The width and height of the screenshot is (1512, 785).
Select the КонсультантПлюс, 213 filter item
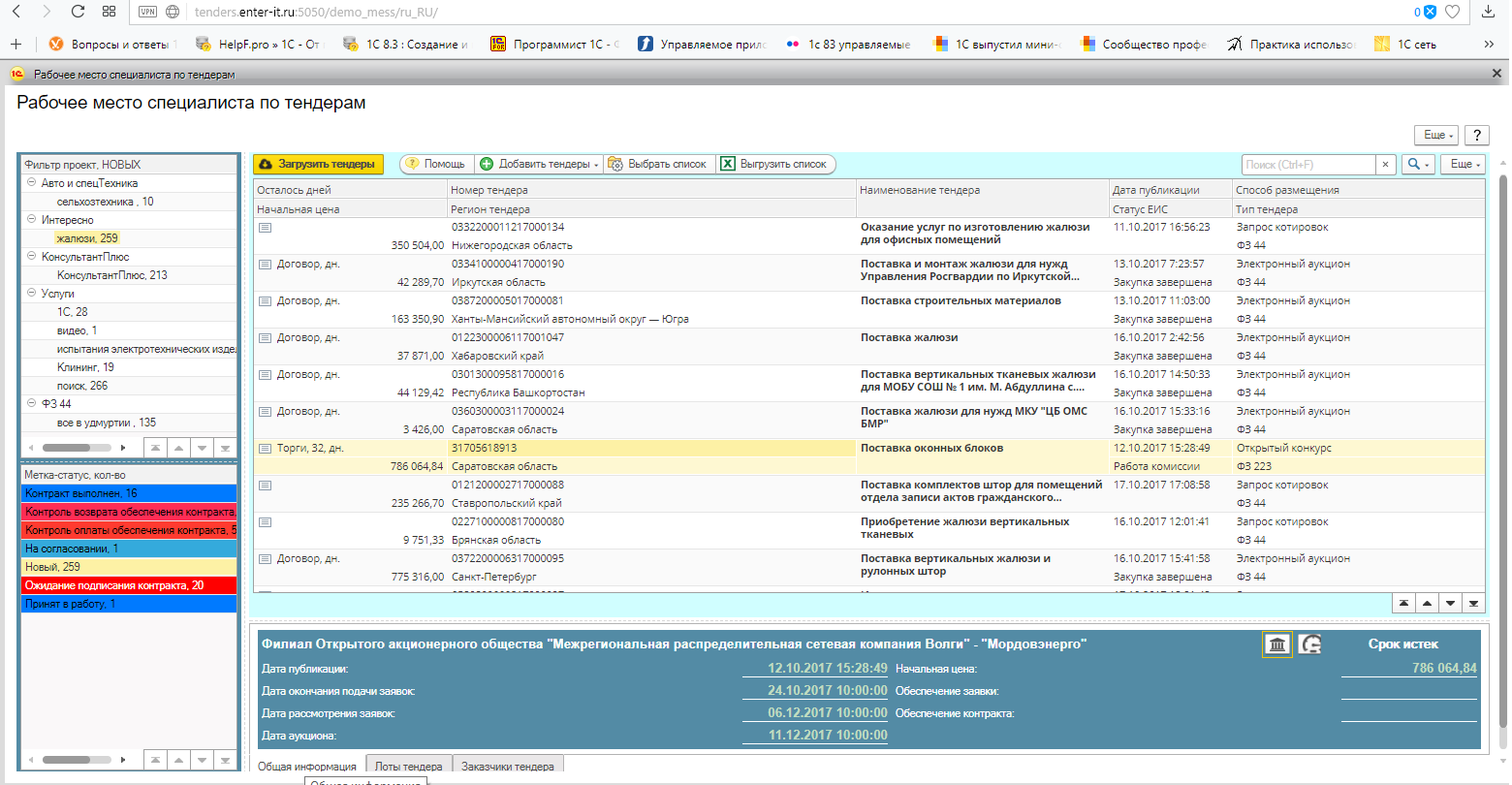point(111,275)
